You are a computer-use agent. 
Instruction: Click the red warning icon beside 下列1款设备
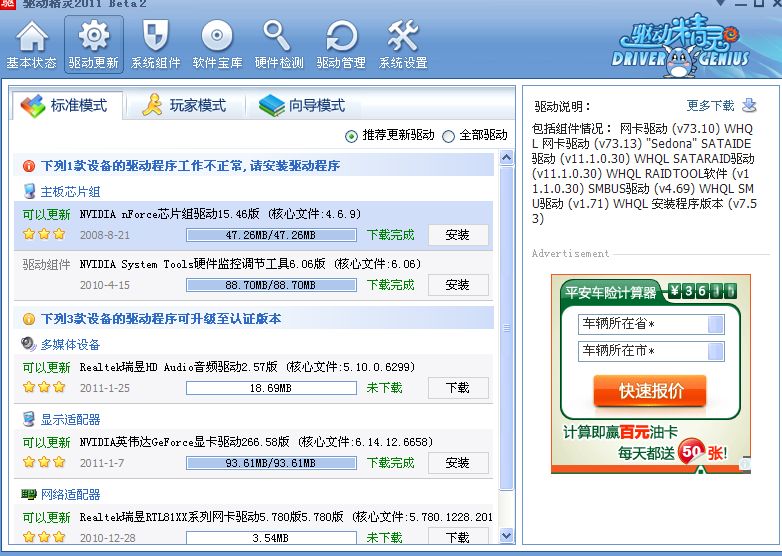29,166
